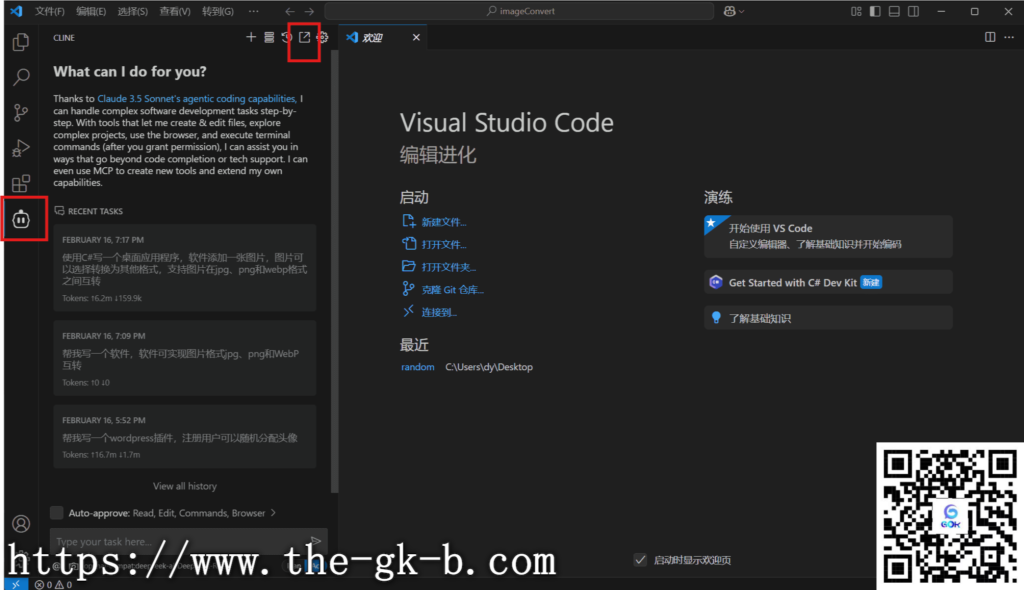Open the Extensions view
This screenshot has width=1024, height=590.
coord(21,183)
